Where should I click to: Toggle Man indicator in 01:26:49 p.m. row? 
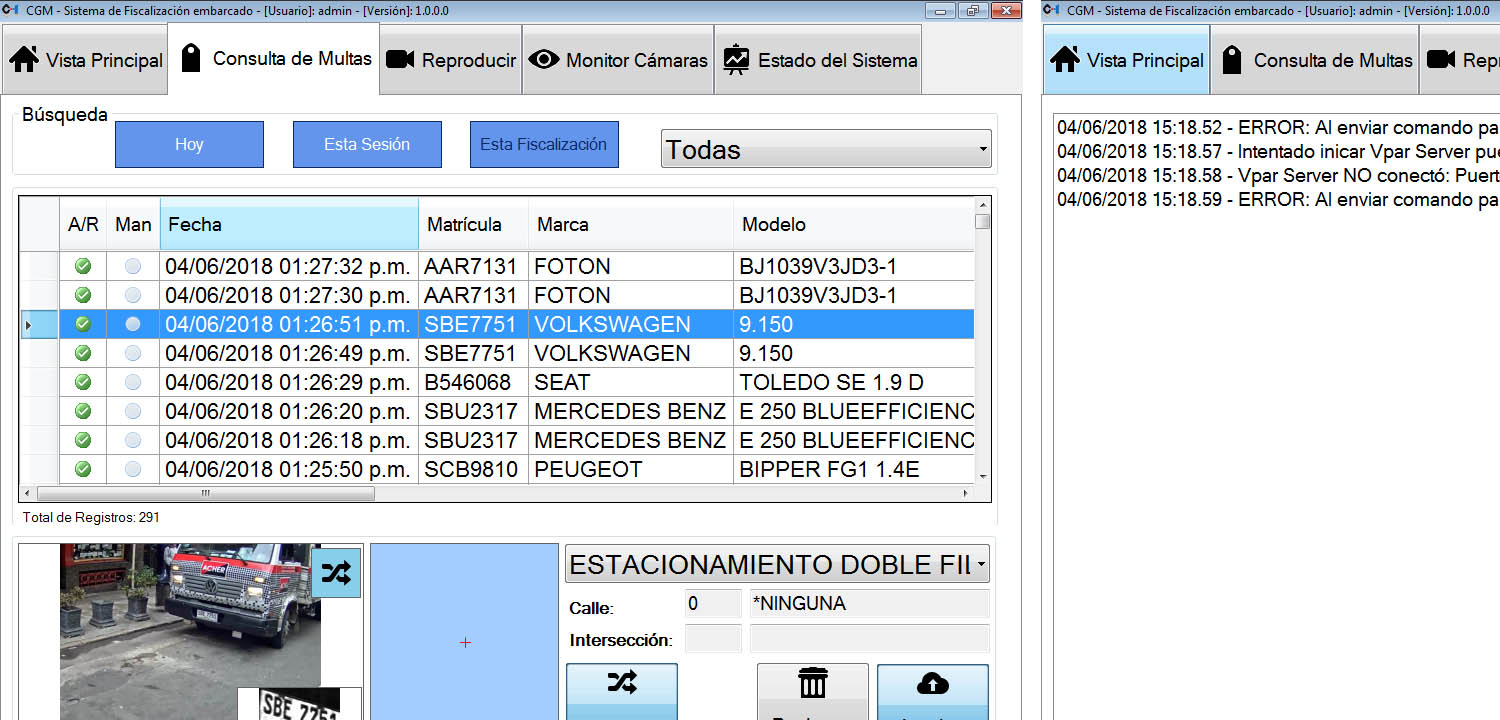tap(133, 353)
